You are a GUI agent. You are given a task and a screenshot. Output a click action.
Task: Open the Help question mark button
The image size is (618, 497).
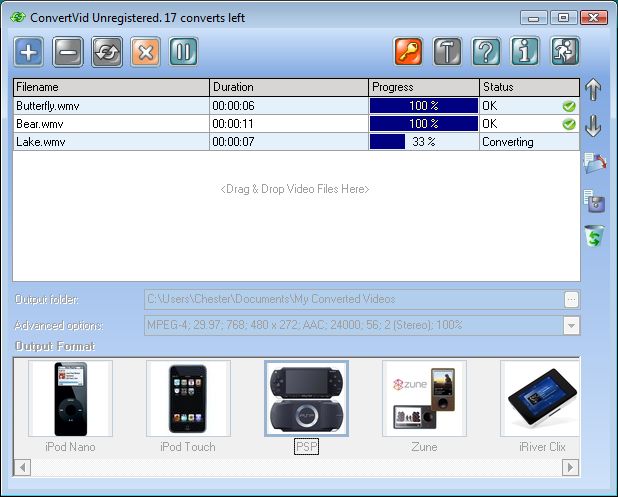click(486, 51)
